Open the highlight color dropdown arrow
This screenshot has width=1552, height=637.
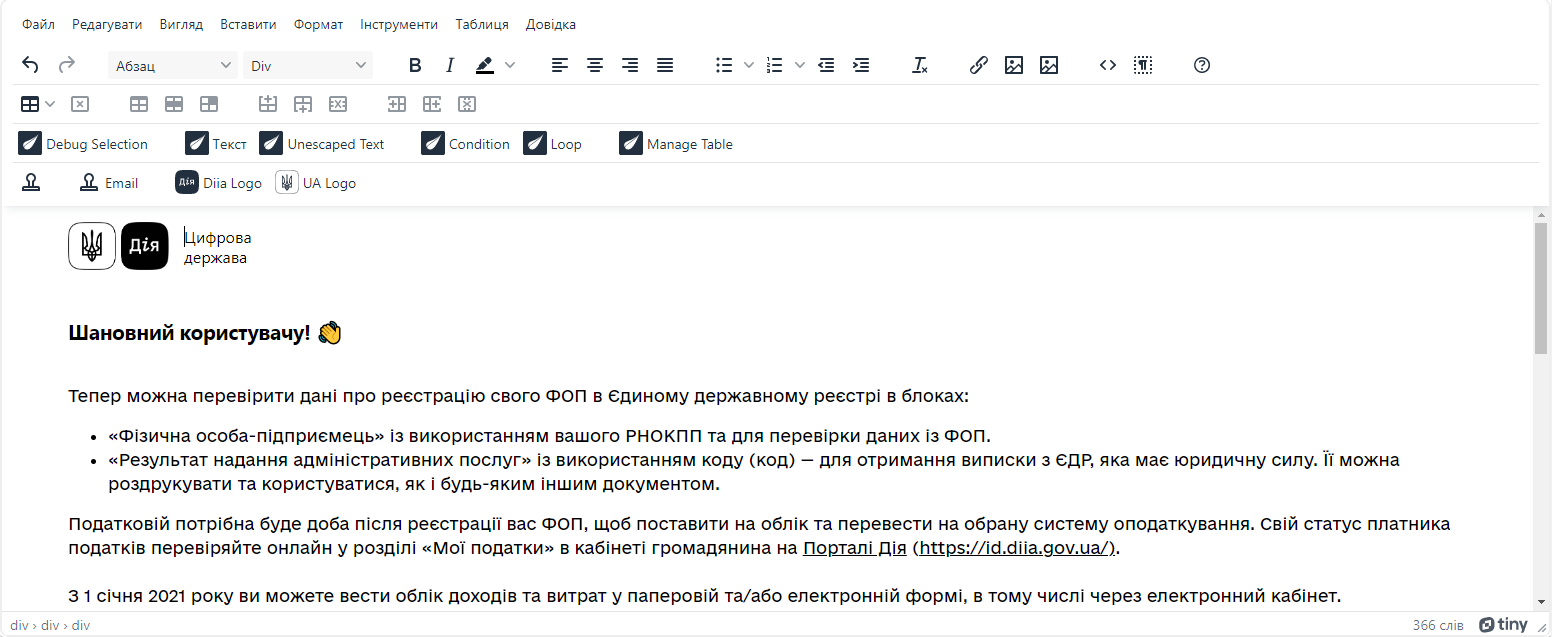(x=510, y=65)
